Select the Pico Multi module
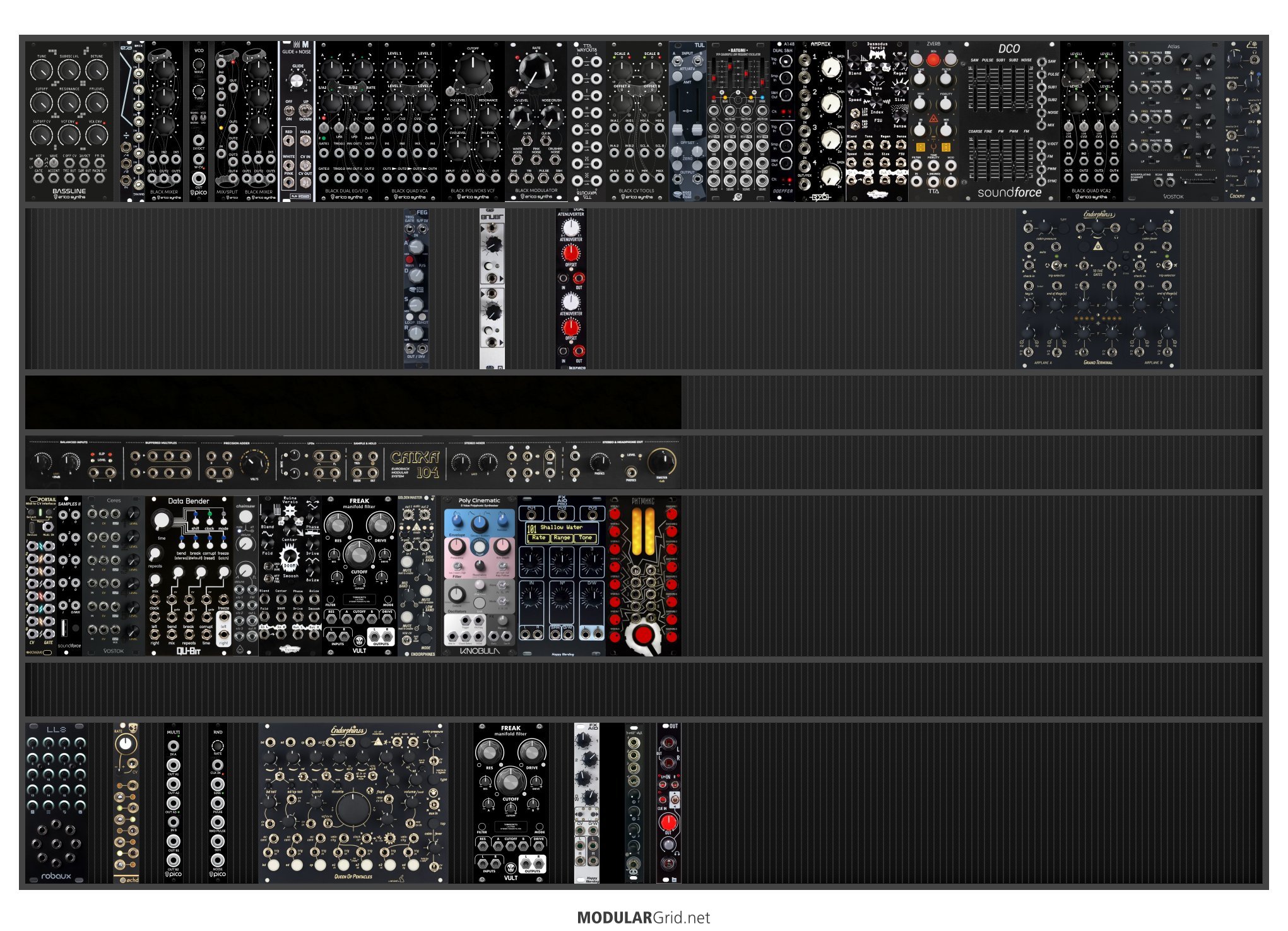This screenshot has height=931, width=1288. (x=174, y=803)
